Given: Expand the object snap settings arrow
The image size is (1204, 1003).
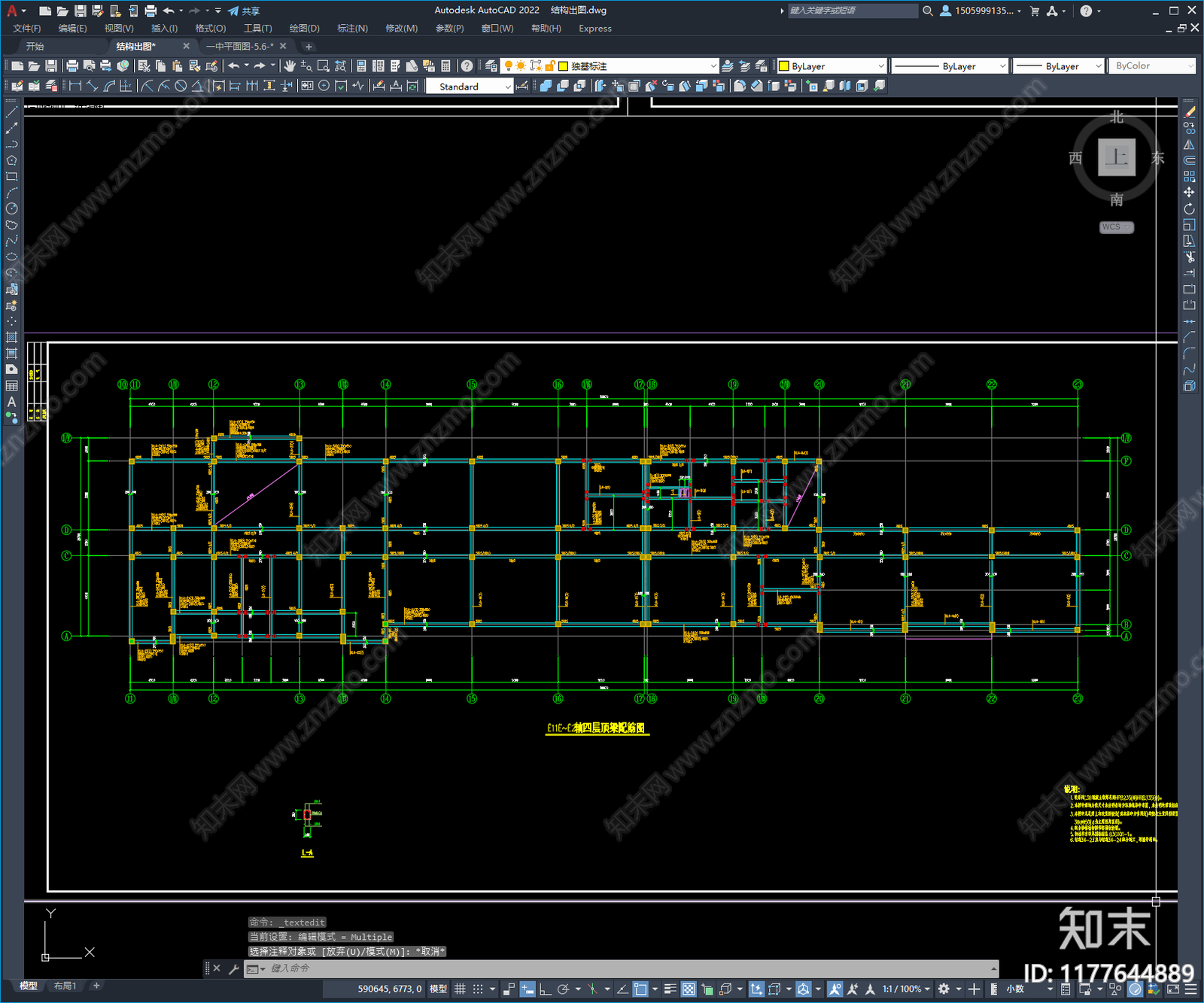Looking at the screenshot, I should point(655,989).
